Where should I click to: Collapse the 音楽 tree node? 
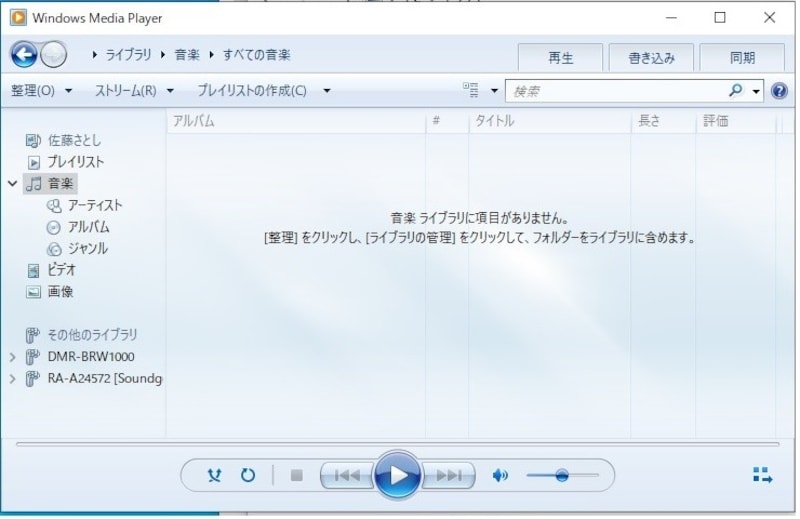pos(13,184)
